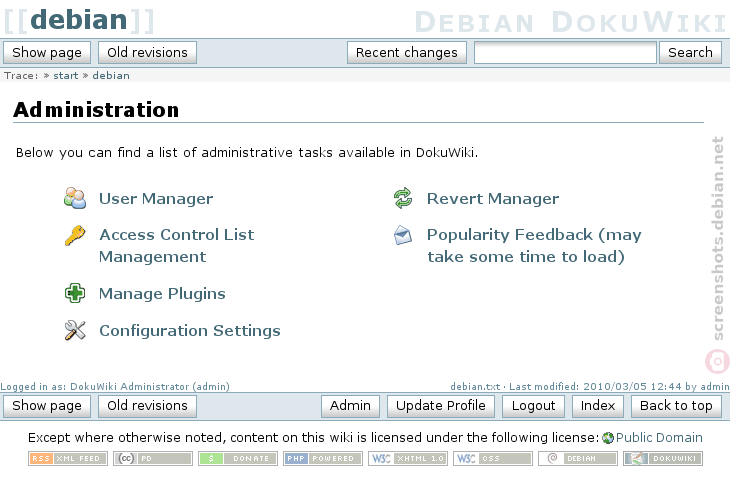The image size is (730, 499).
Task: Click the Donate badge
Action: click(238, 459)
